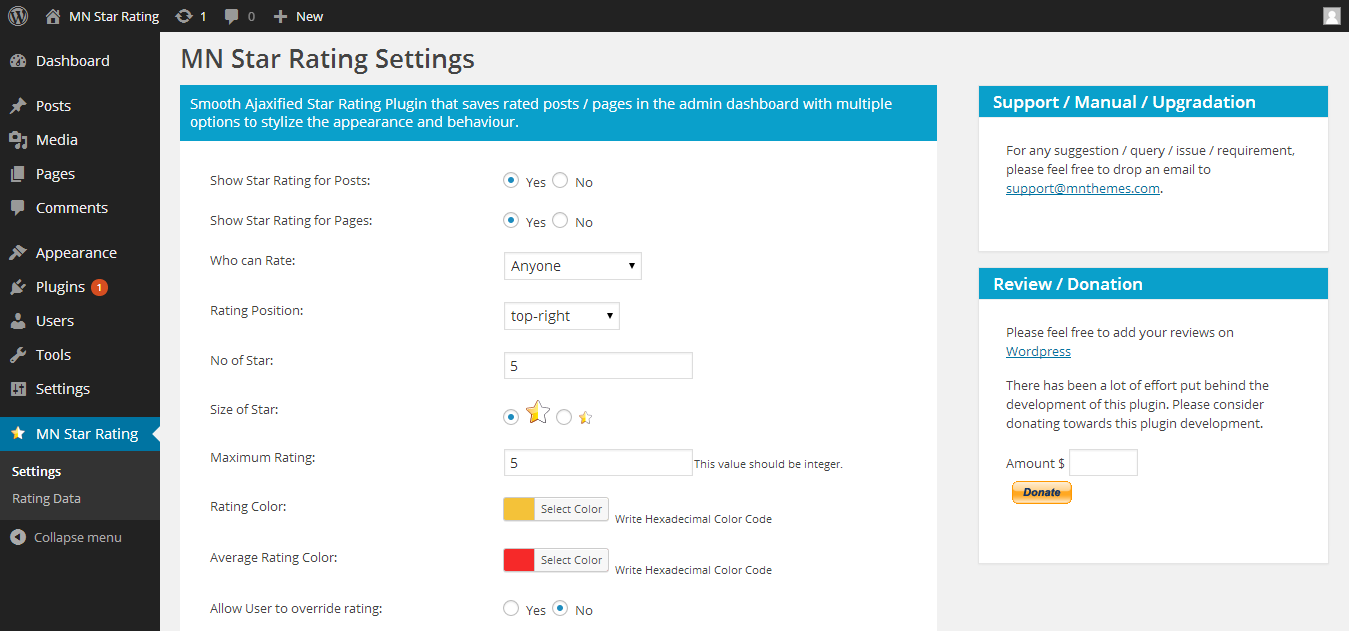This screenshot has height=631, width=1349.
Task: Select Yes for Allow User to override rating
Action: coord(511,608)
